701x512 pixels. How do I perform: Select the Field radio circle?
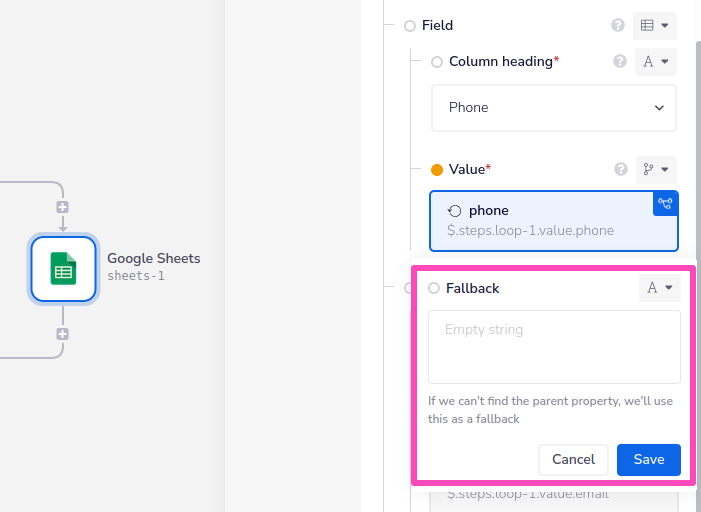click(410, 26)
